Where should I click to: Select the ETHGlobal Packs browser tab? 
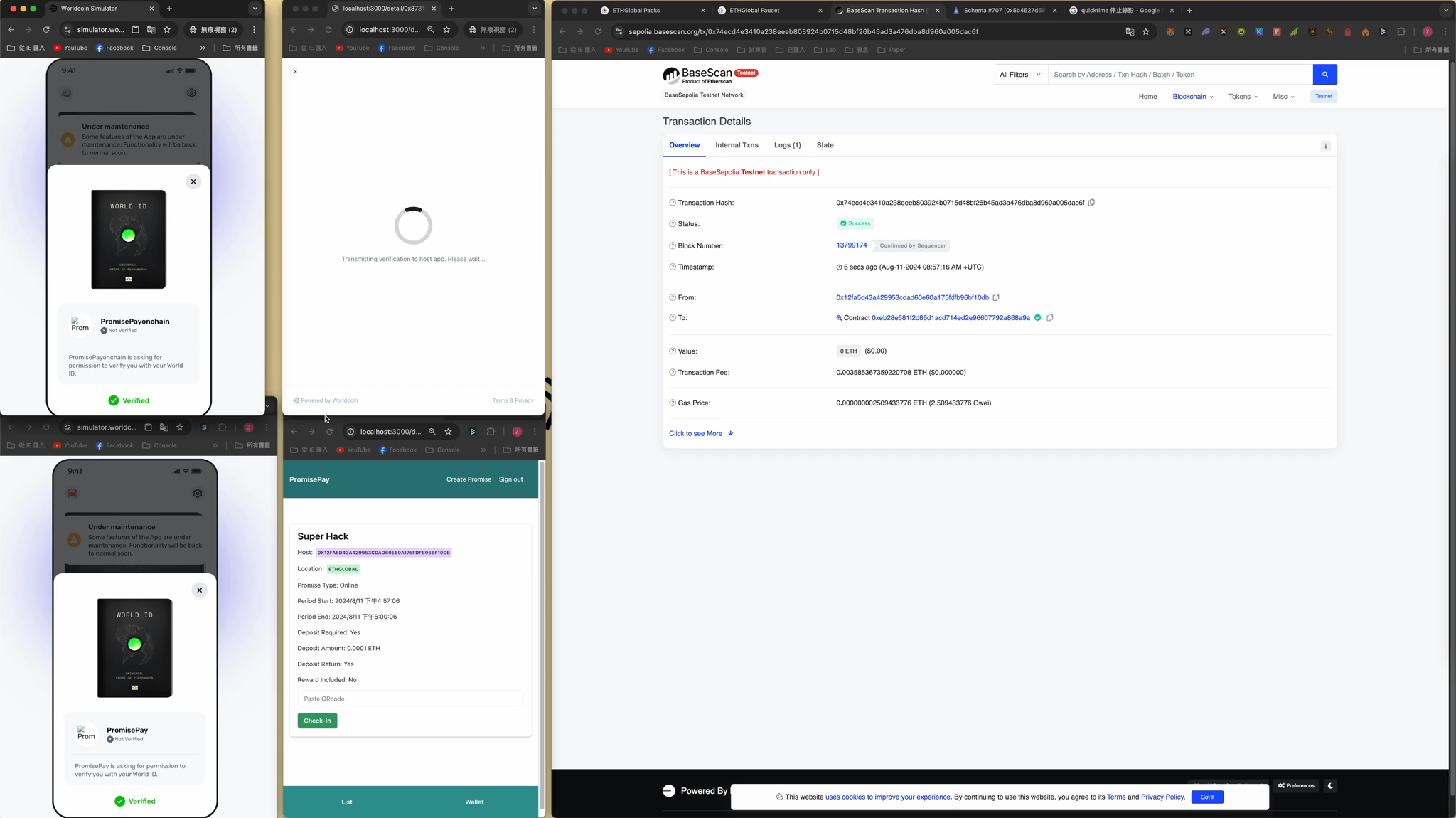point(651,11)
